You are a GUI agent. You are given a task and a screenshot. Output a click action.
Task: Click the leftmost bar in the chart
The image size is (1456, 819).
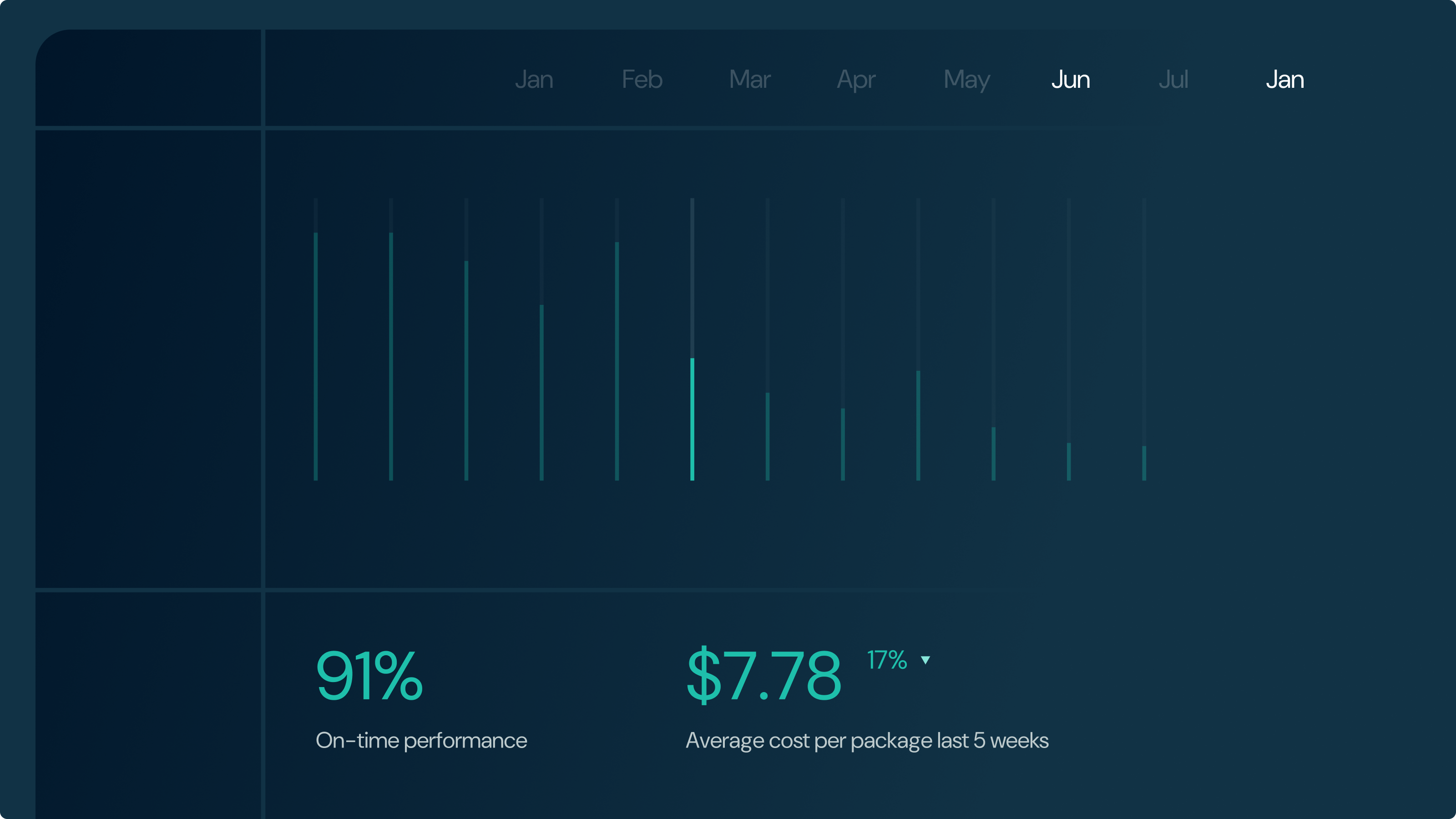315,356
